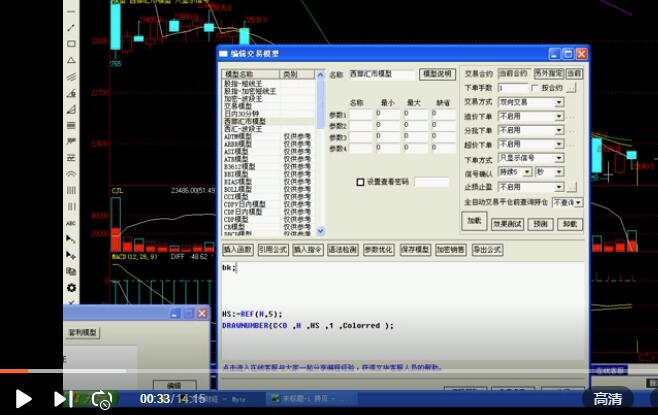This screenshot has height=415, width=658.
Task: Click the 插入函数 button
Action: (238, 249)
